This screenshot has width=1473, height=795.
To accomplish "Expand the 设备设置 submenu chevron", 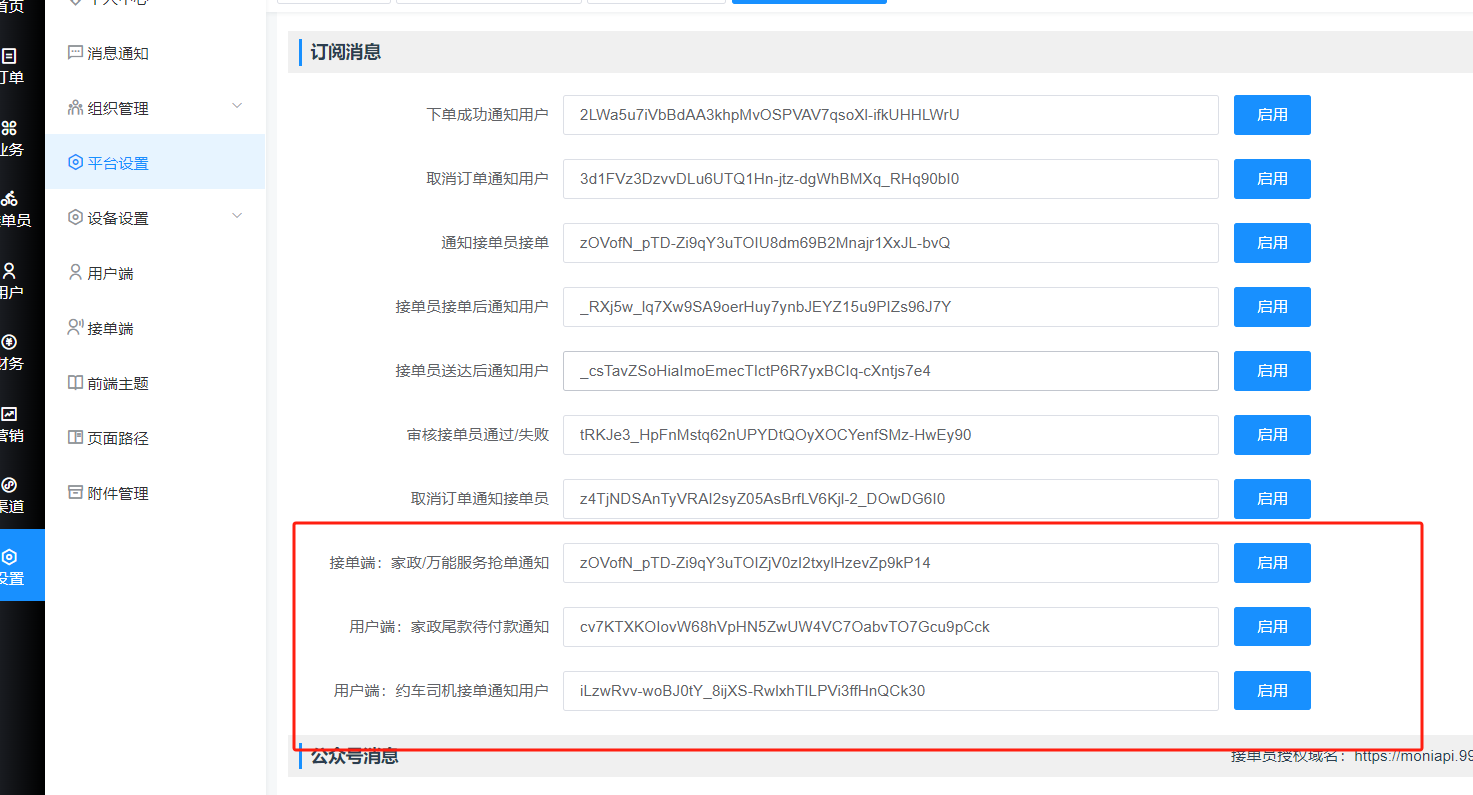I will point(237,216).
